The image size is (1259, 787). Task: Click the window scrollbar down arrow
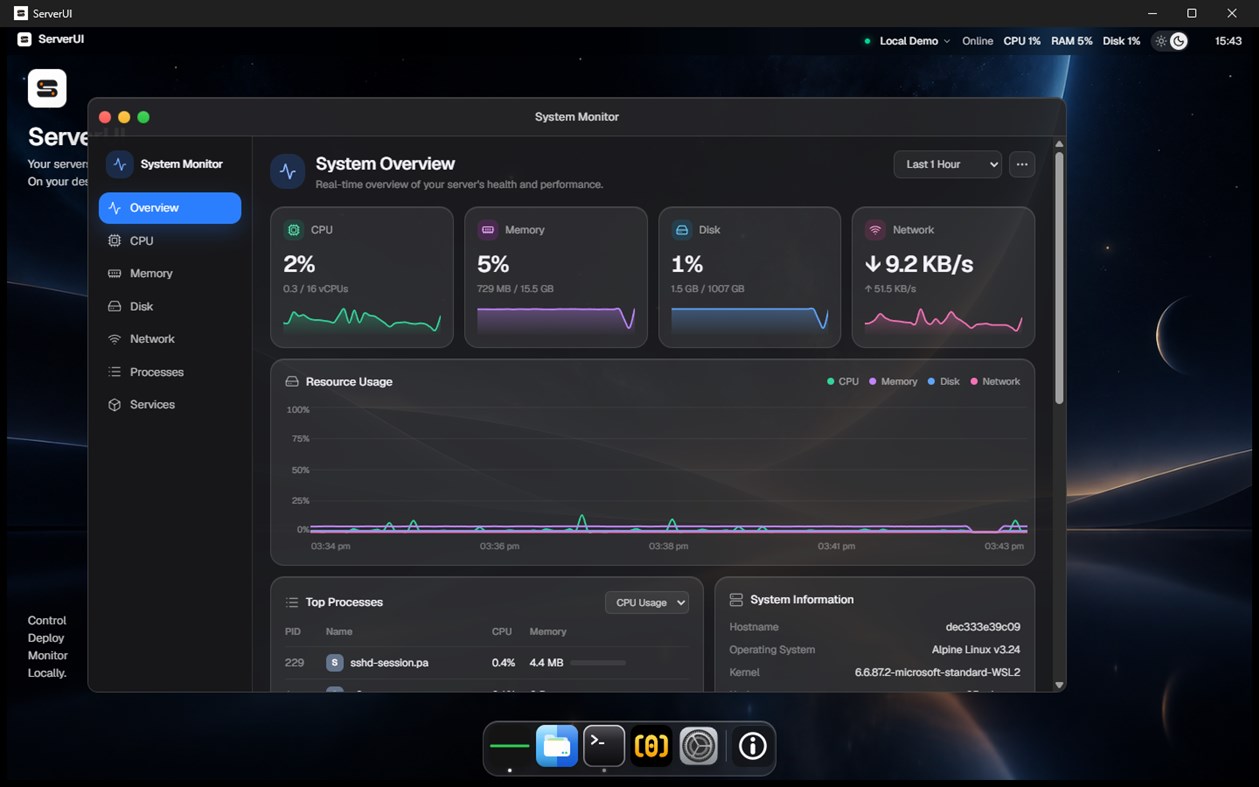[x=1059, y=685]
